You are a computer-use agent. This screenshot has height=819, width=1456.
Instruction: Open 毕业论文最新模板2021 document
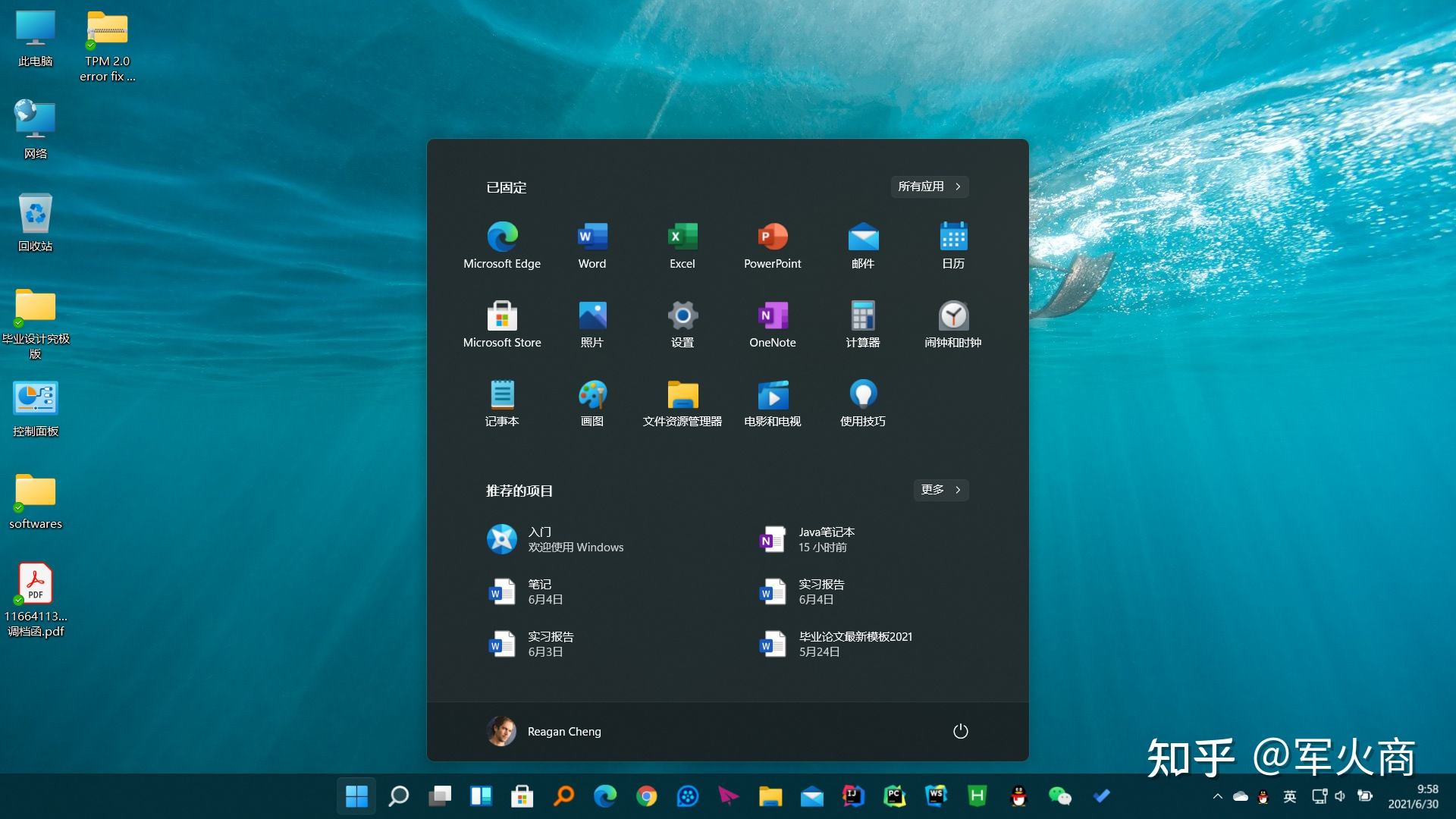(836, 644)
